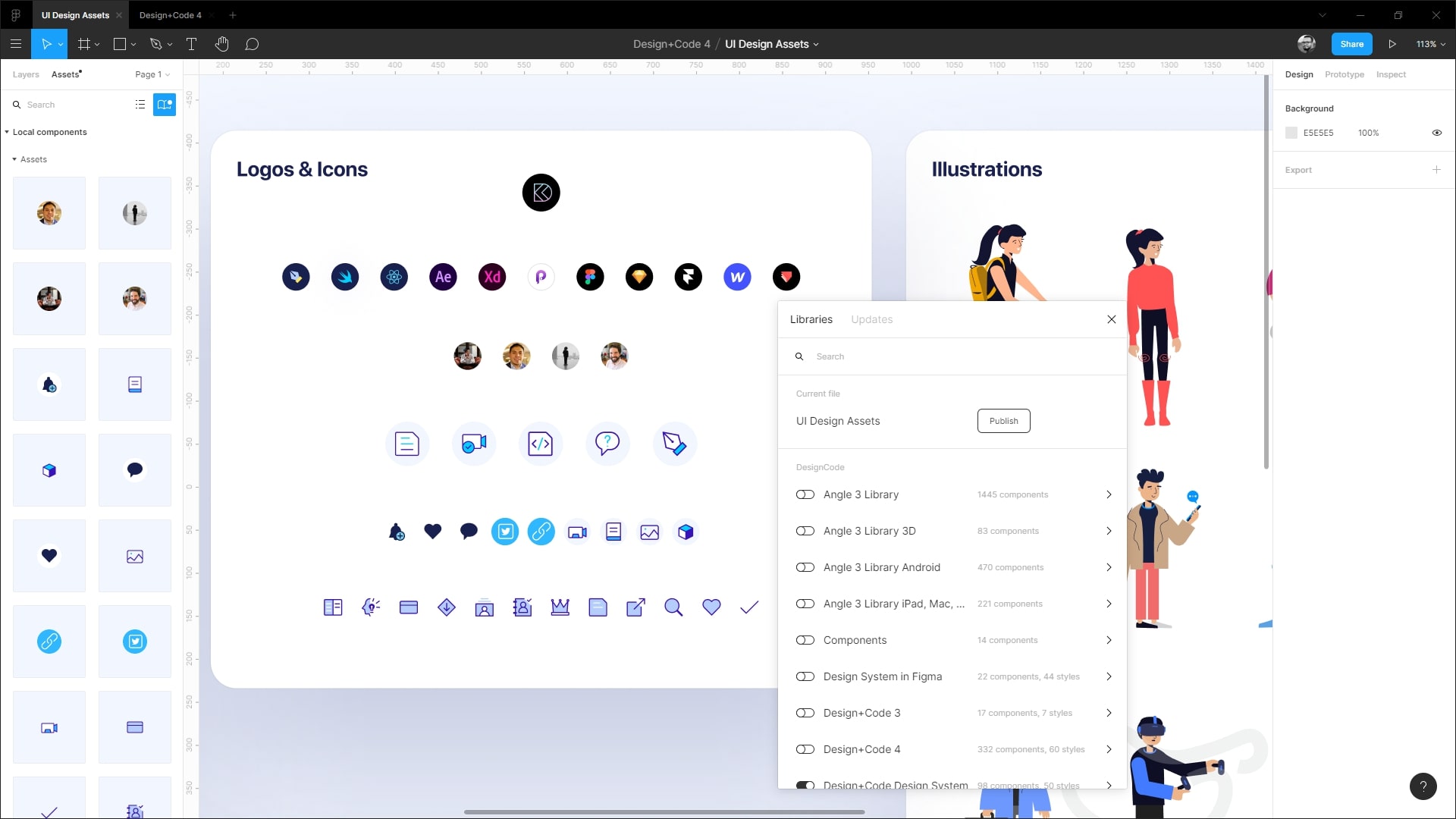Screen dimensions: 1456x819
Task: Open the Page 1 dropdown
Action: (152, 74)
